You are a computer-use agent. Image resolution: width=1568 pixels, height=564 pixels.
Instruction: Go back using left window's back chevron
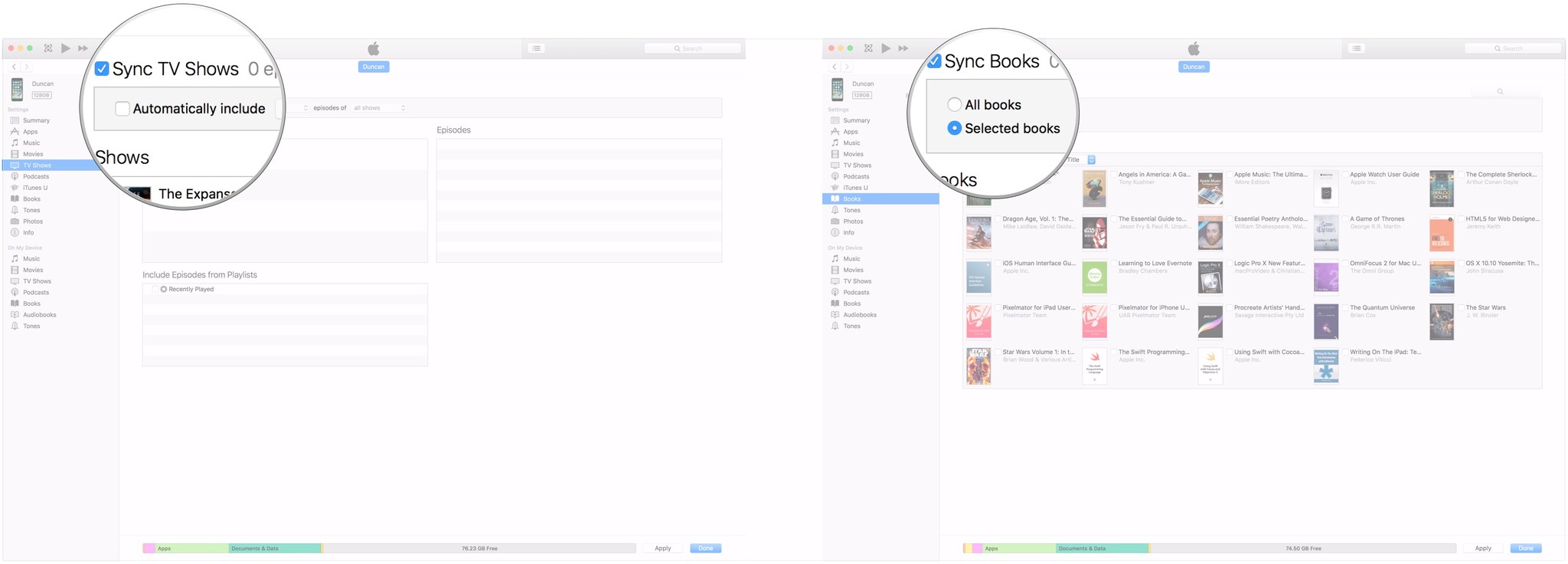pyautogui.click(x=14, y=67)
